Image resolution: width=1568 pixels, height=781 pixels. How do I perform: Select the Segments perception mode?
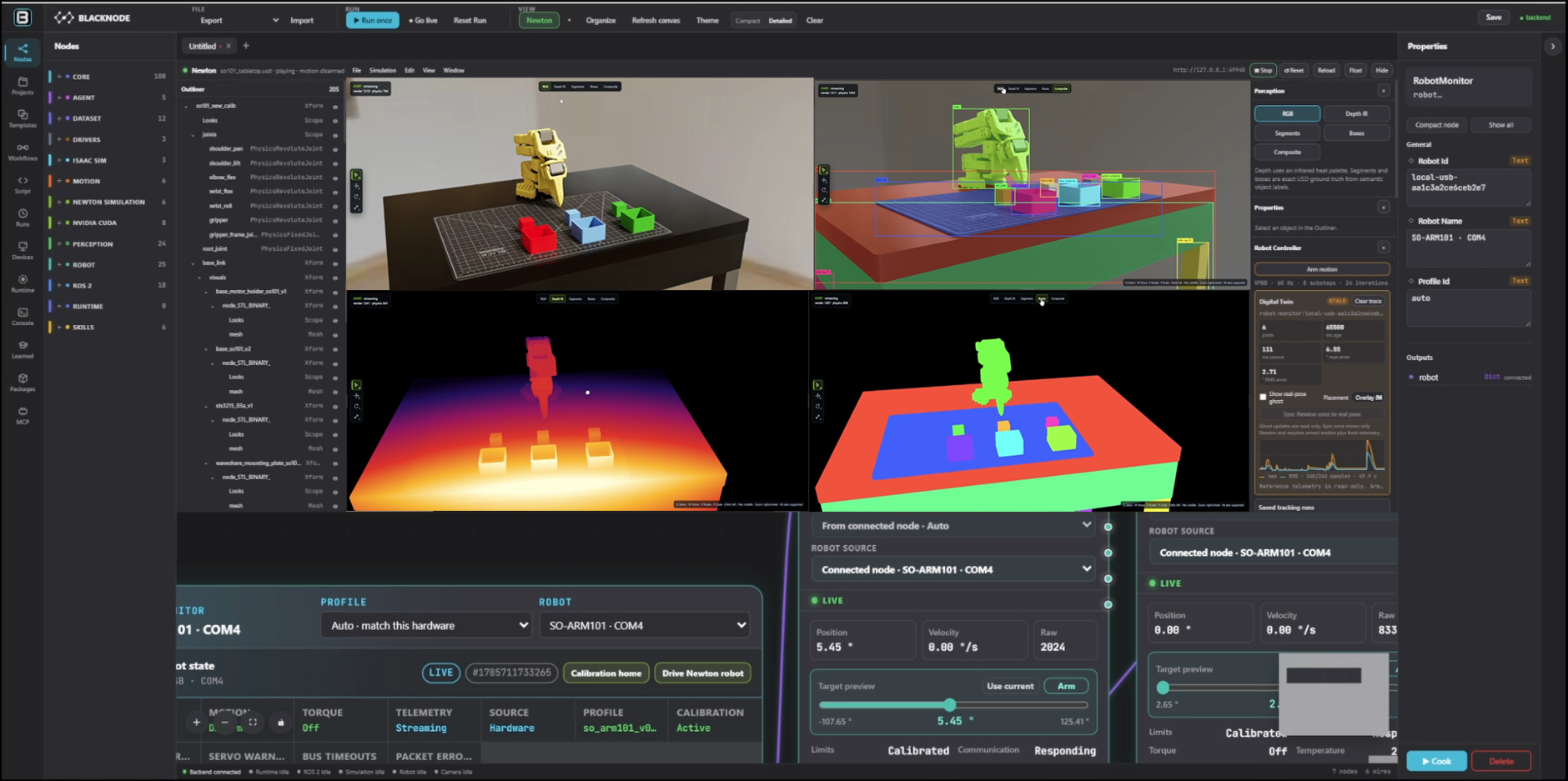pos(1287,133)
